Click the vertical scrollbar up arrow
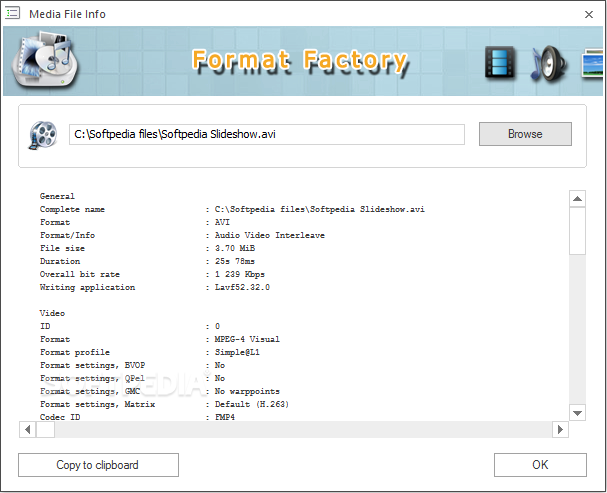The image size is (607, 493). point(577,199)
